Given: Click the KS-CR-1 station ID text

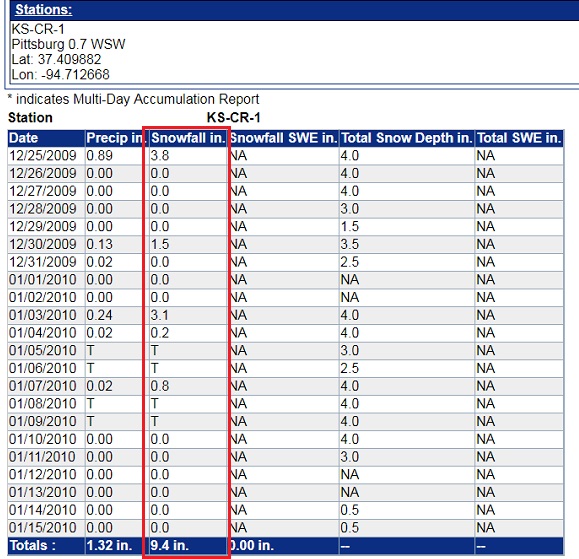Looking at the screenshot, I should [x=38, y=29].
